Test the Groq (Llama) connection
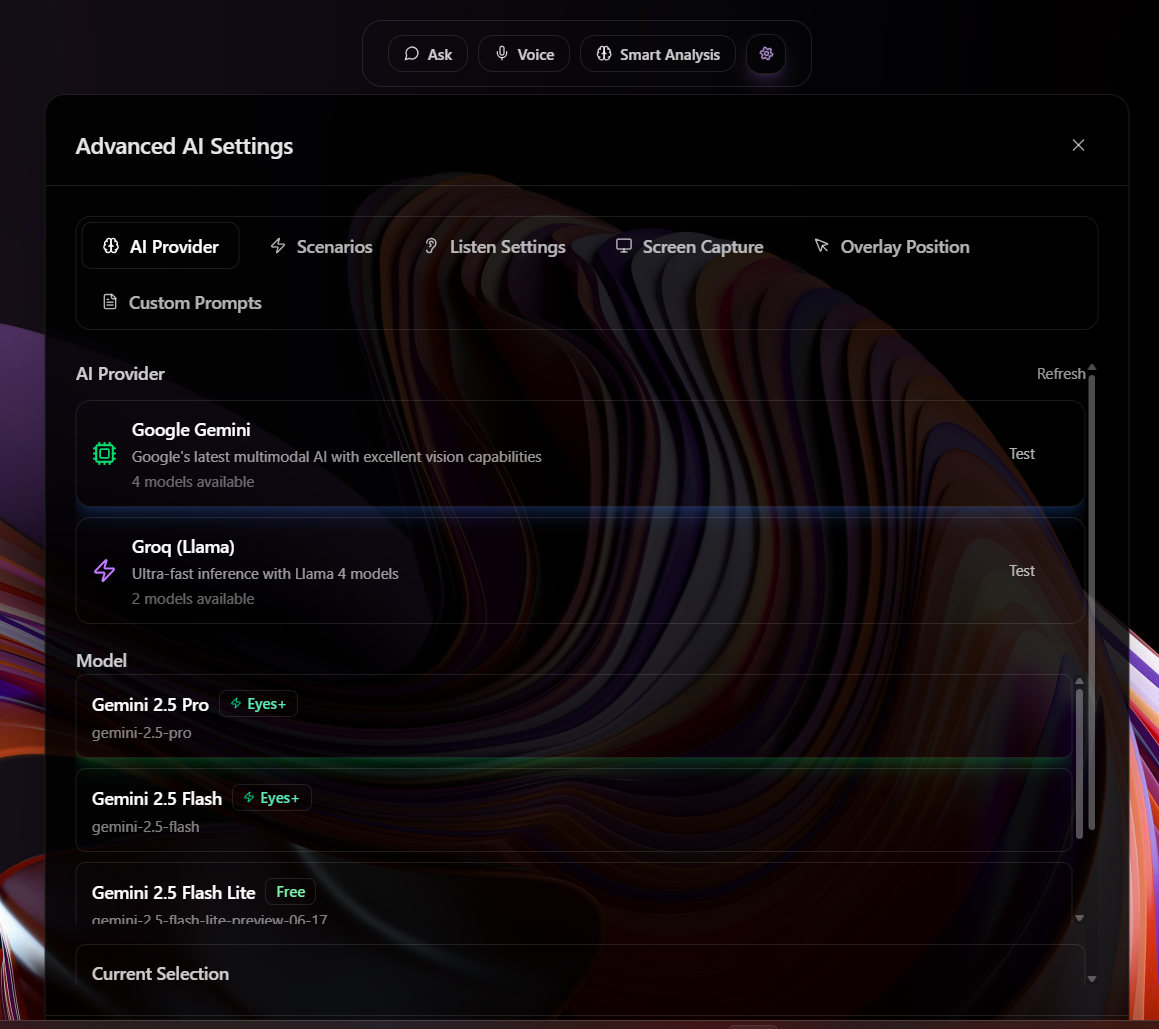 point(1022,570)
